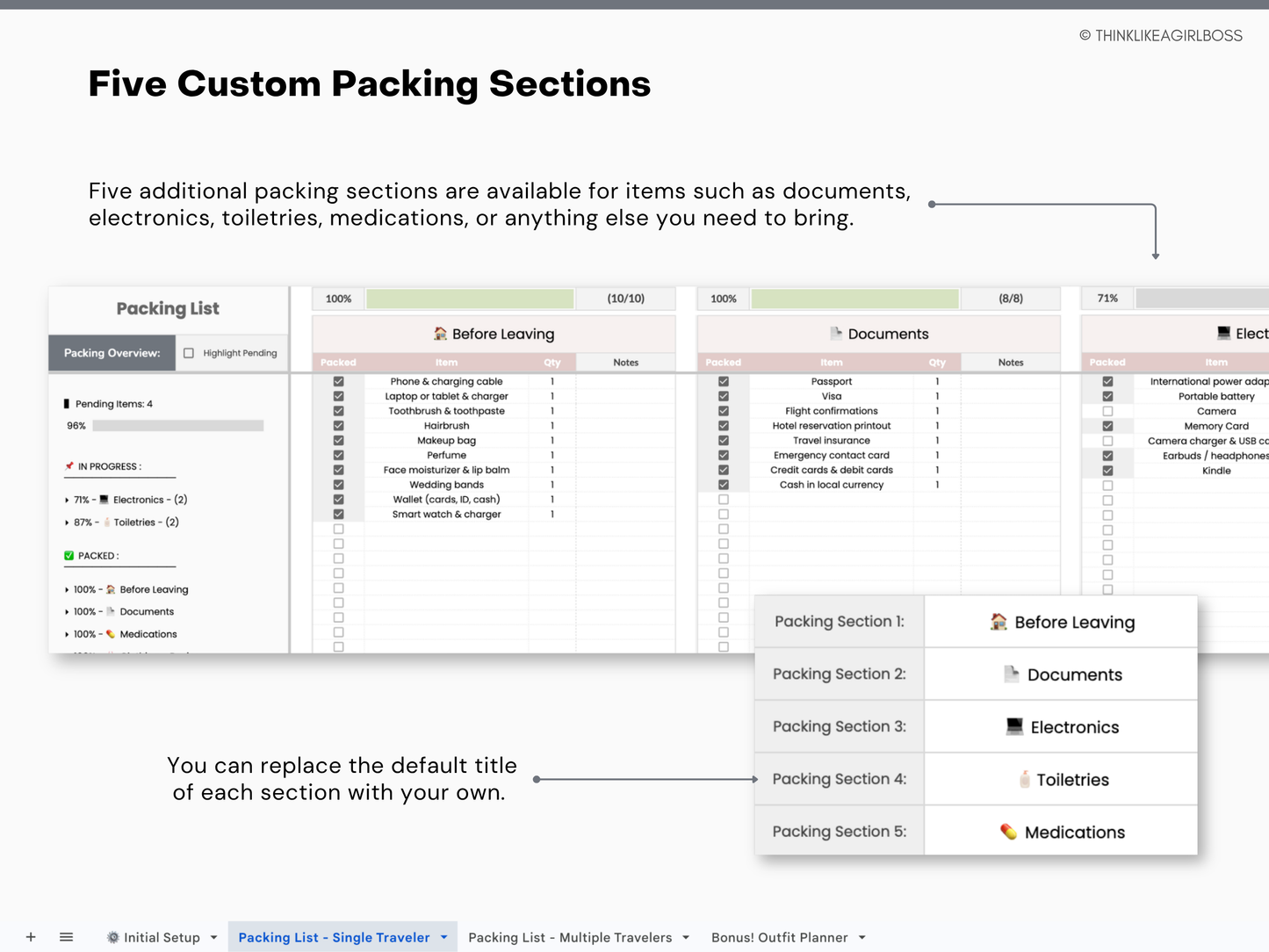The height and width of the screenshot is (952, 1269).
Task: Click the laptop icon in Electronics header
Action: 1223,334
